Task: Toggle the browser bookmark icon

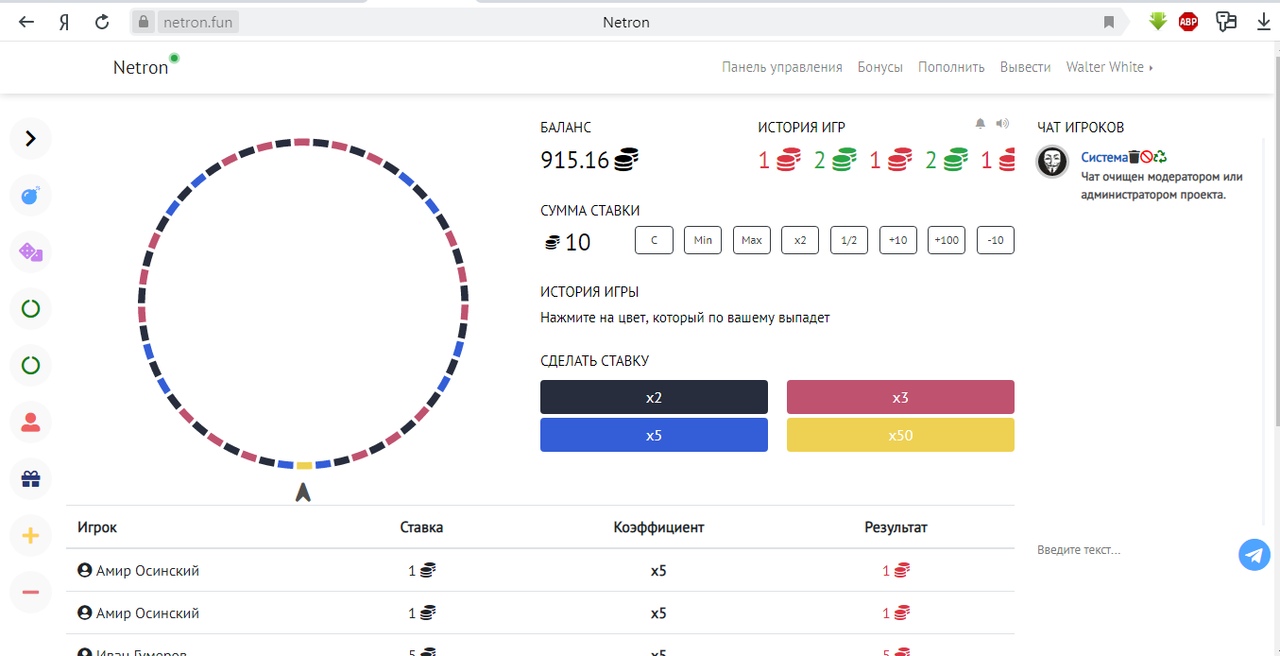Action: [1108, 22]
